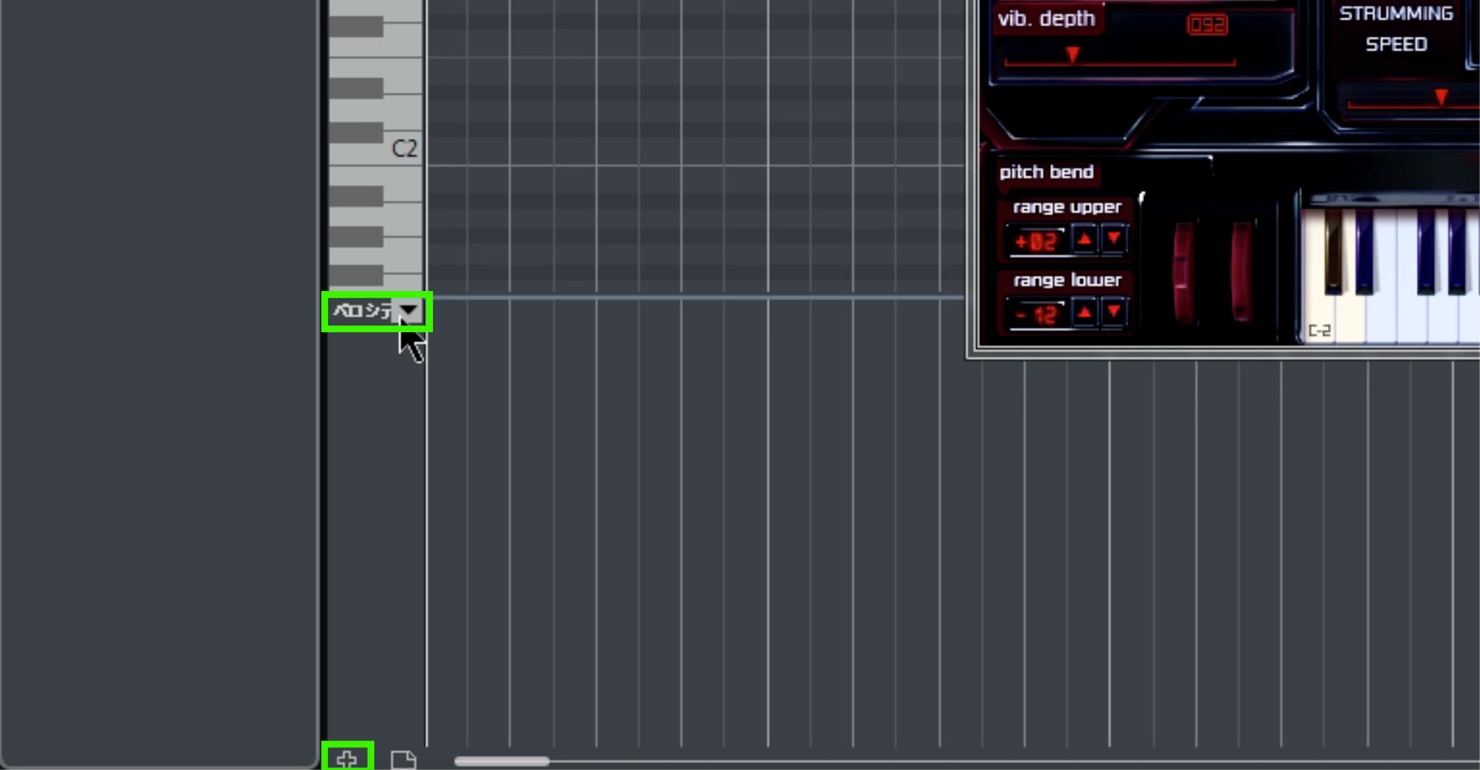The width and height of the screenshot is (1480, 770).
Task: Click the vib. depth value 092 display
Action: 1207,25
